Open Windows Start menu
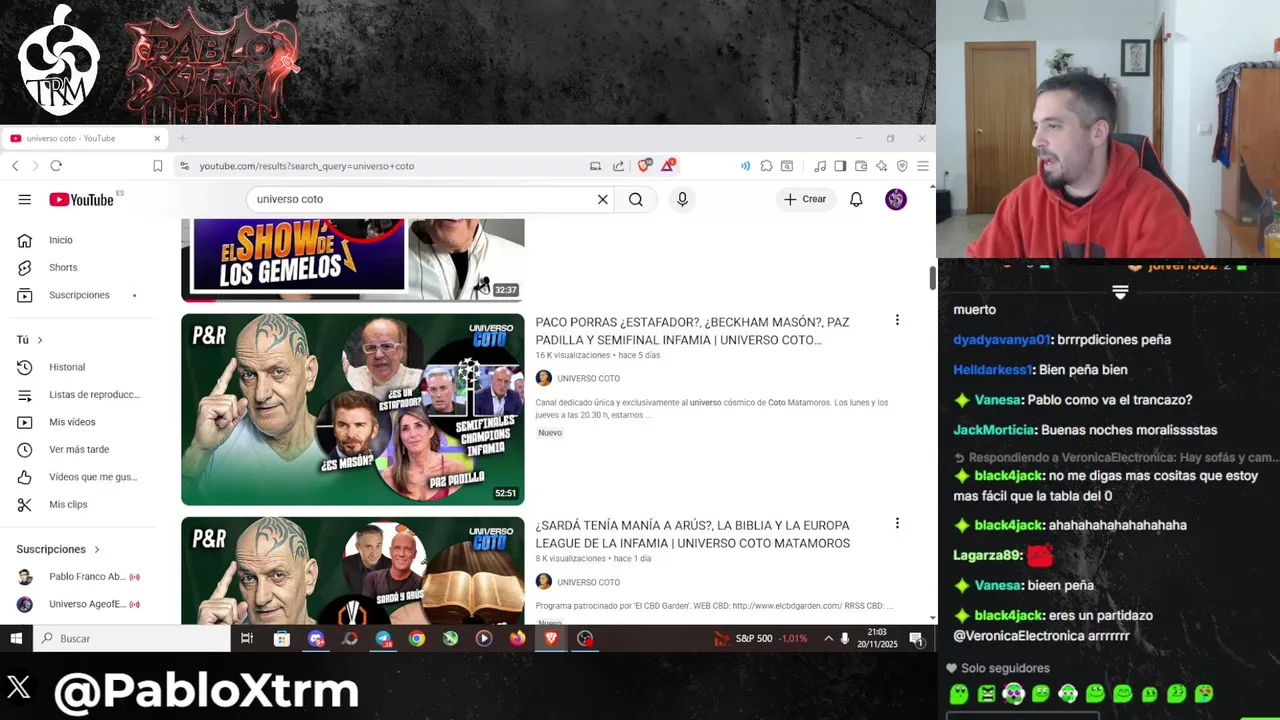The height and width of the screenshot is (720, 1280). 16,638
